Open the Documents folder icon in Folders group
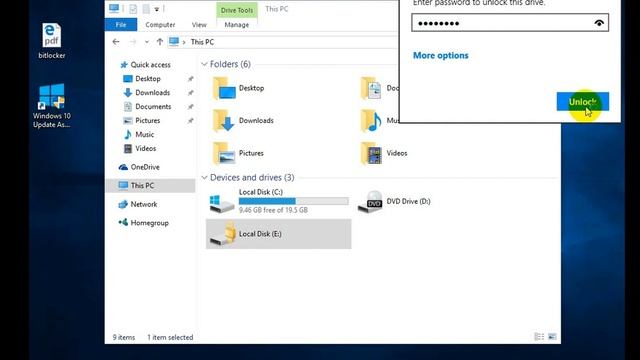 click(371, 88)
